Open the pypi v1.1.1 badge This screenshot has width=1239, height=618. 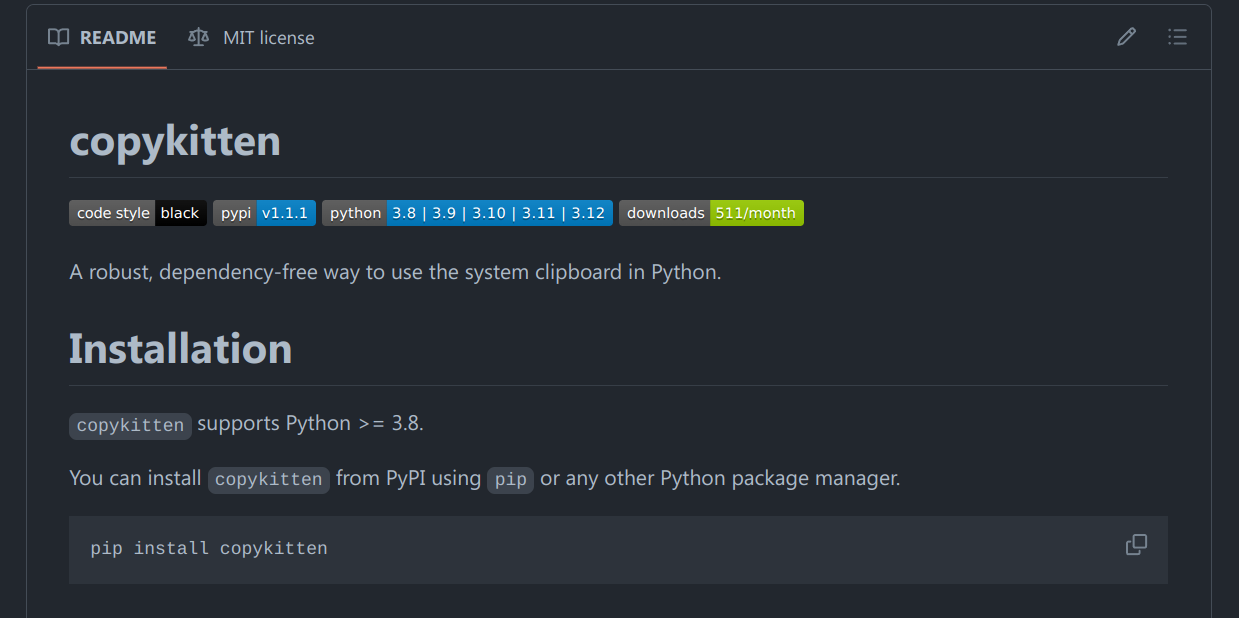click(x=264, y=213)
